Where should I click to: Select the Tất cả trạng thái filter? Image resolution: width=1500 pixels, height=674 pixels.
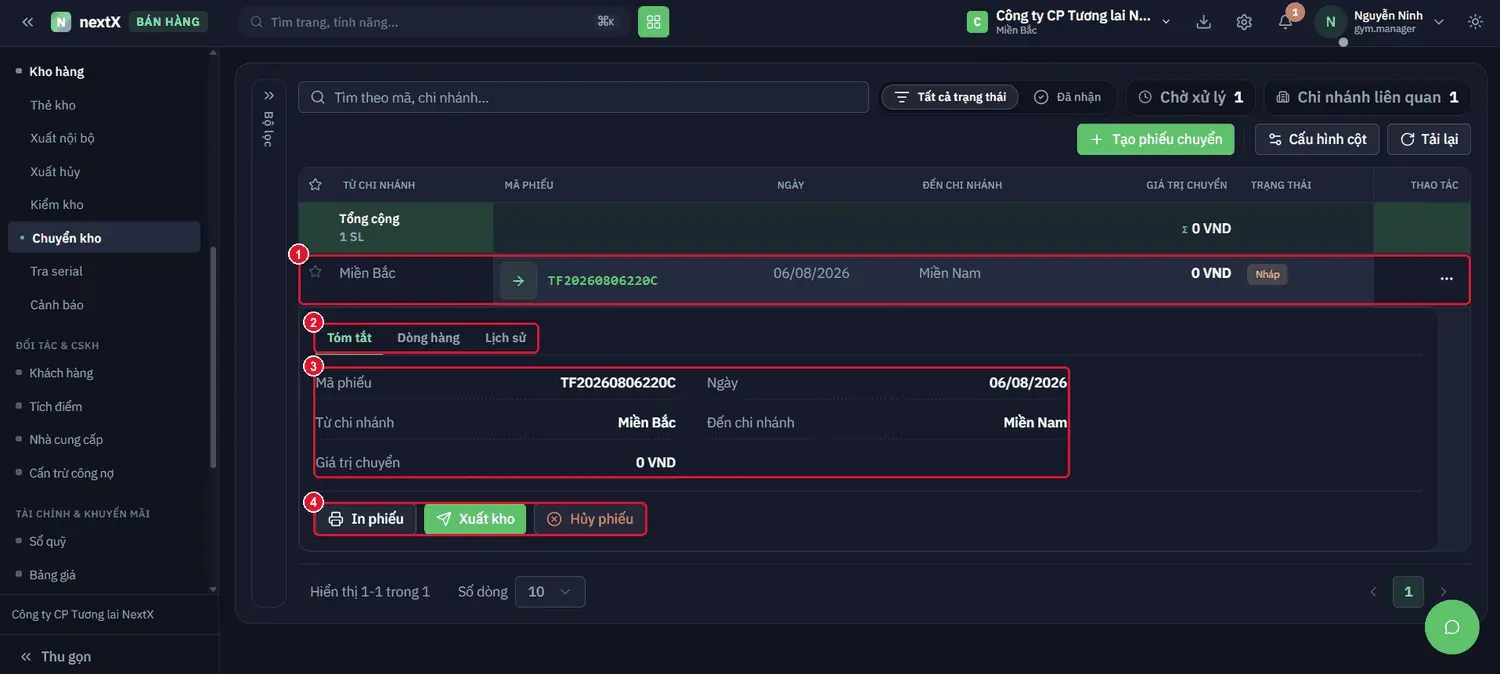[x=950, y=97]
